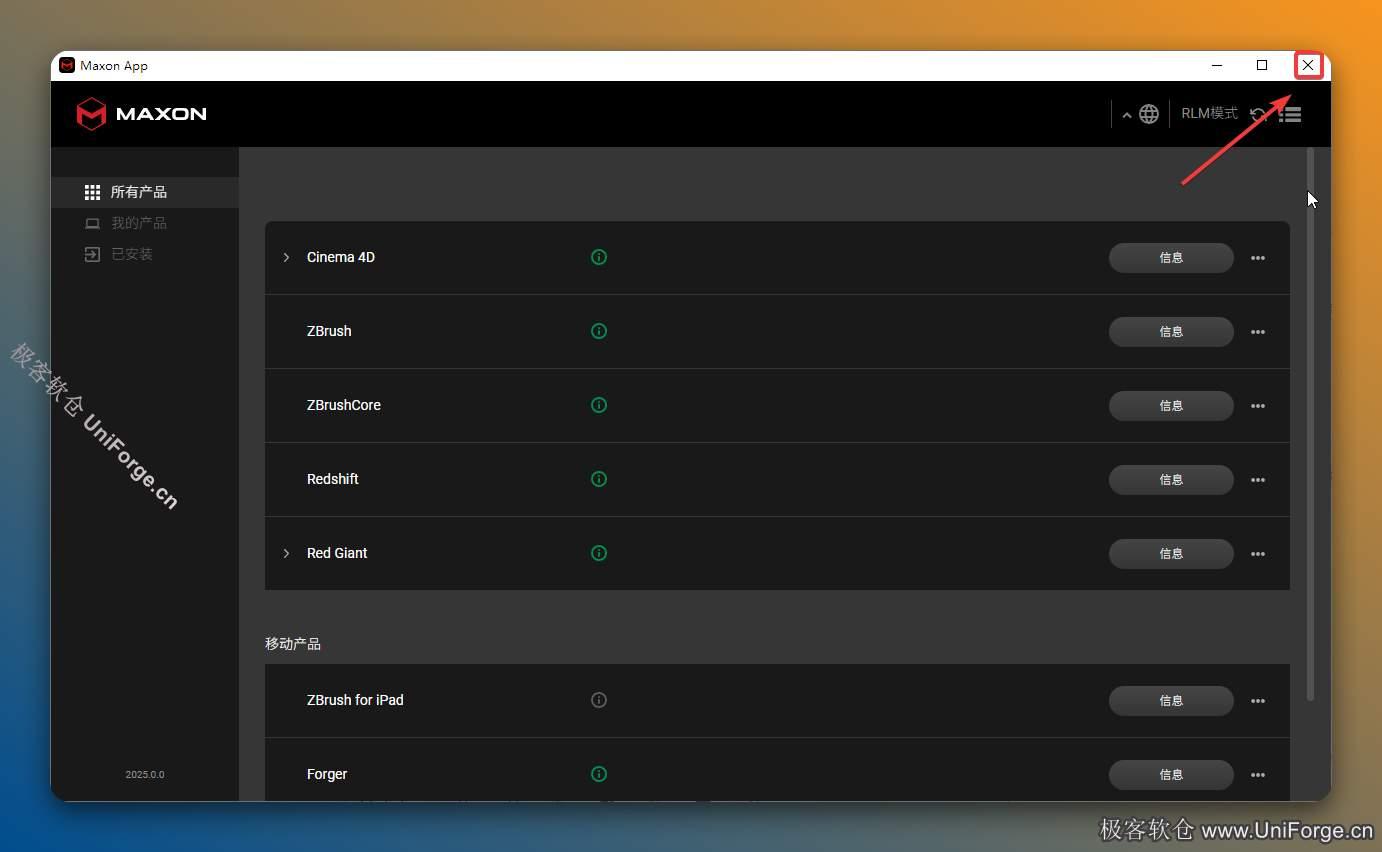Open the language globe icon

[x=1149, y=114]
